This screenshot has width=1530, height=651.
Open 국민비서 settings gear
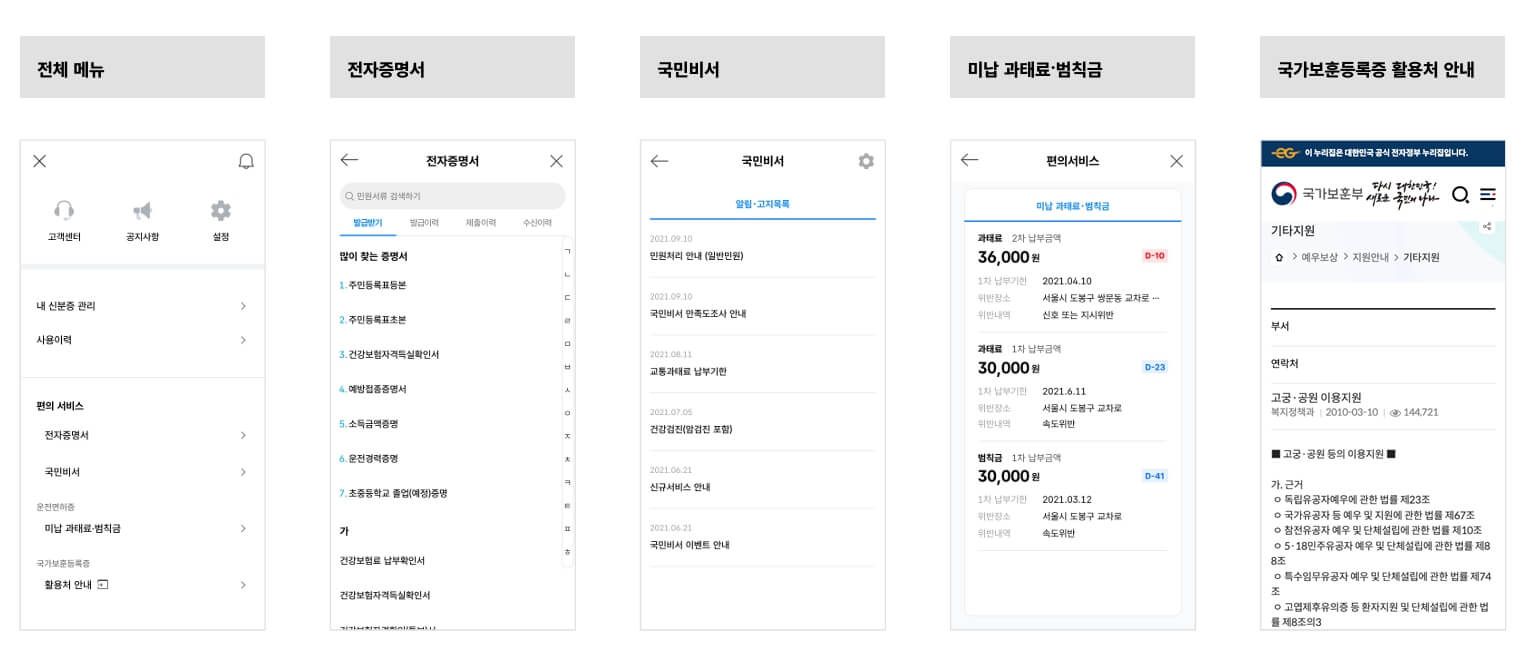coord(866,161)
